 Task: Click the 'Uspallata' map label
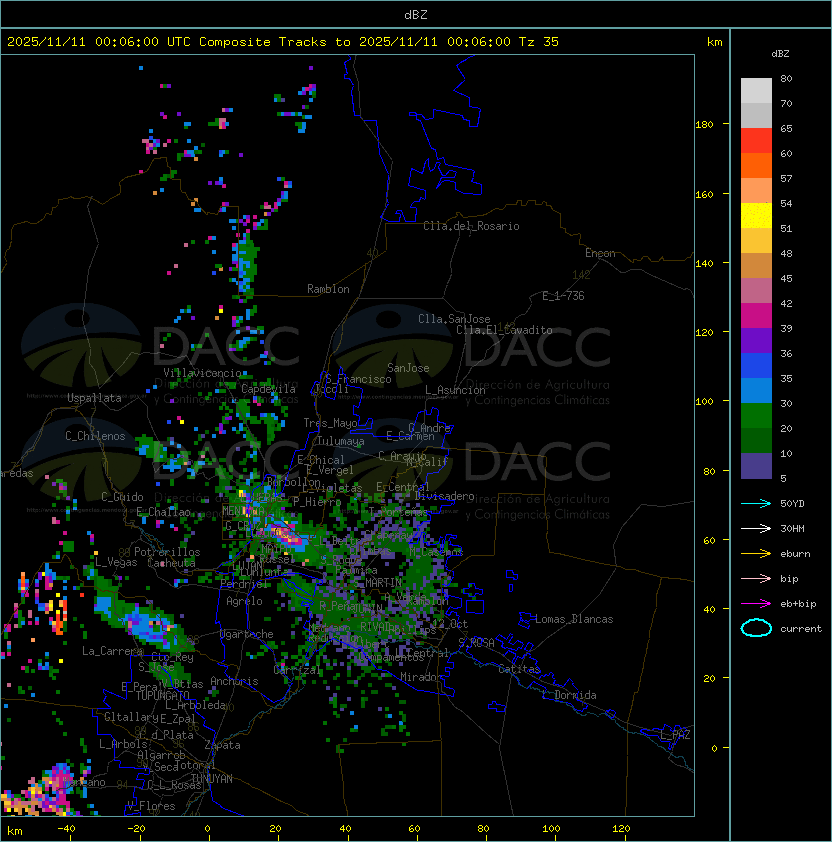[x=94, y=398]
